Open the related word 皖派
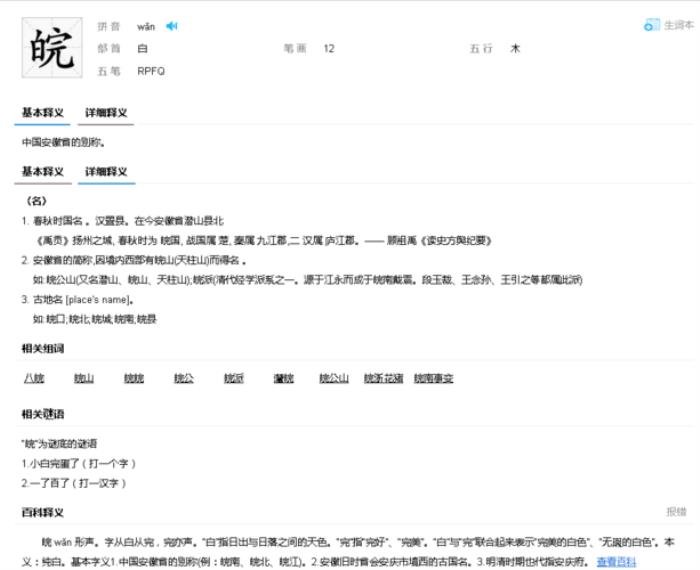The height and width of the screenshot is (570, 700). [234, 378]
